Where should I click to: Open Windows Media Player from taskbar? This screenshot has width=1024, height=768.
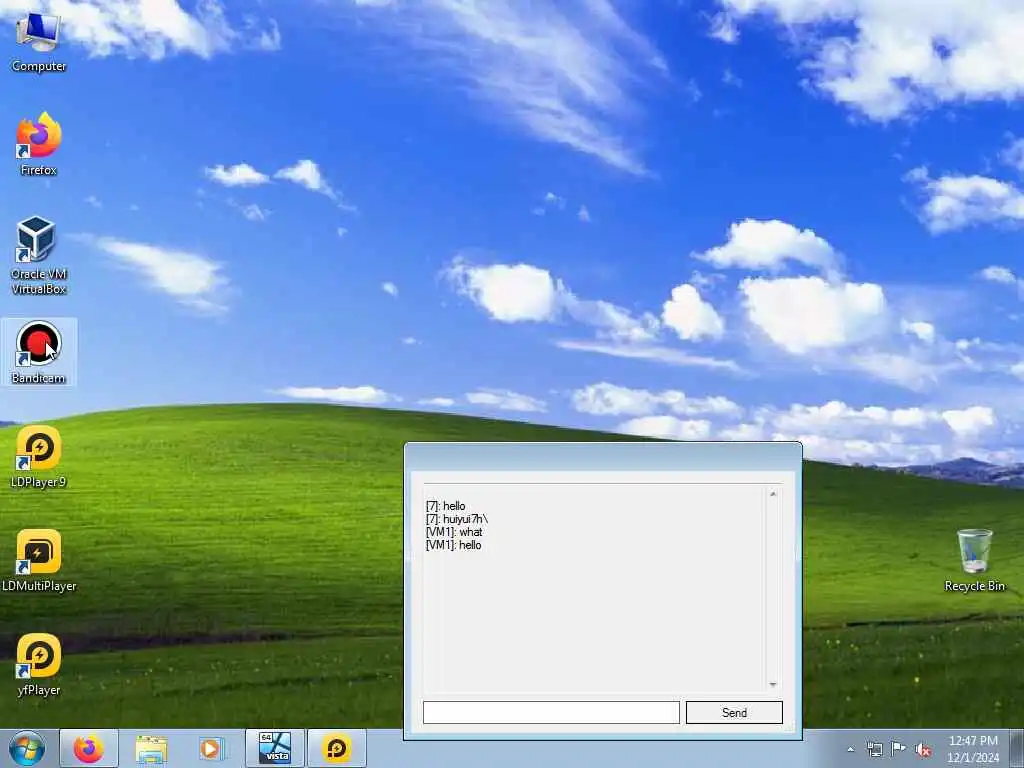point(211,748)
